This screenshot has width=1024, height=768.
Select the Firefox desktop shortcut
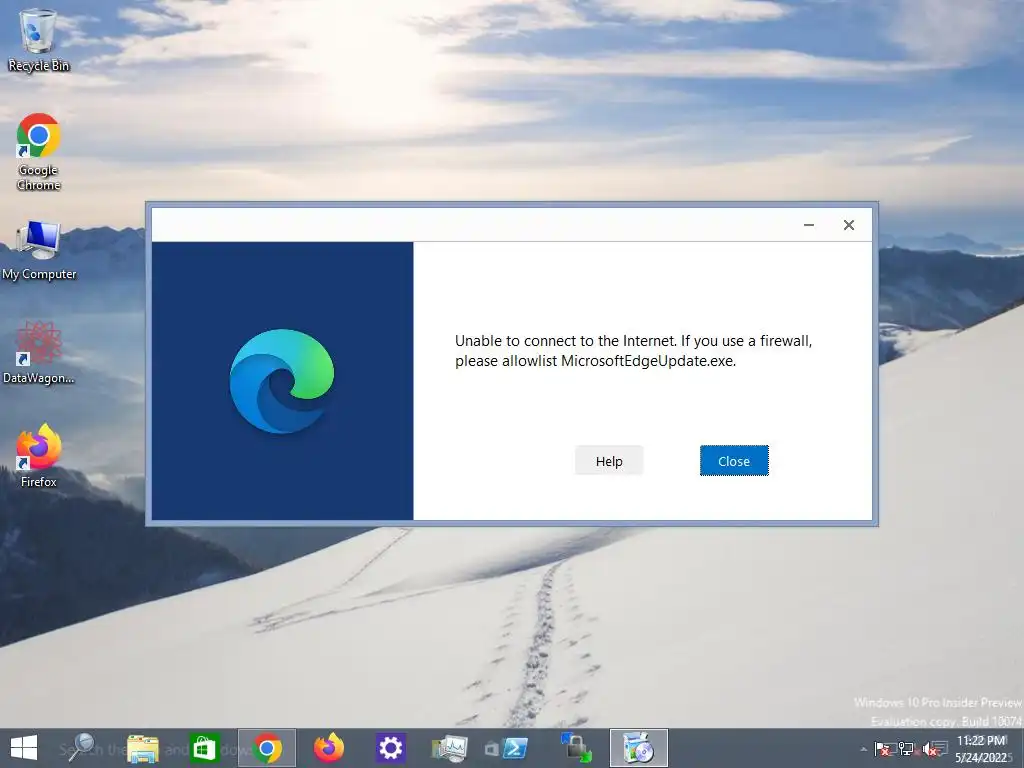point(39,456)
